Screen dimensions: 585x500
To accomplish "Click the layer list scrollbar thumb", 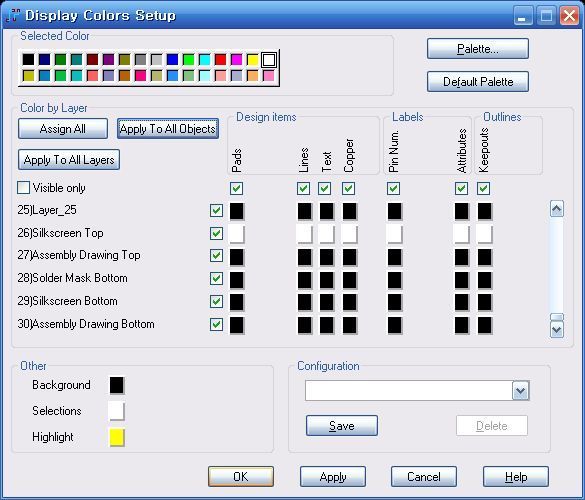I will 557,317.
